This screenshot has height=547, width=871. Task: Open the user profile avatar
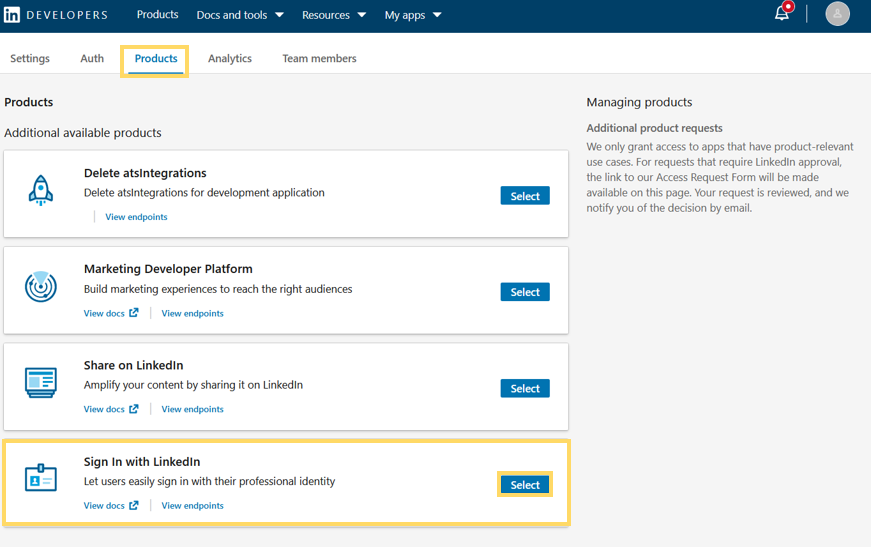(837, 14)
